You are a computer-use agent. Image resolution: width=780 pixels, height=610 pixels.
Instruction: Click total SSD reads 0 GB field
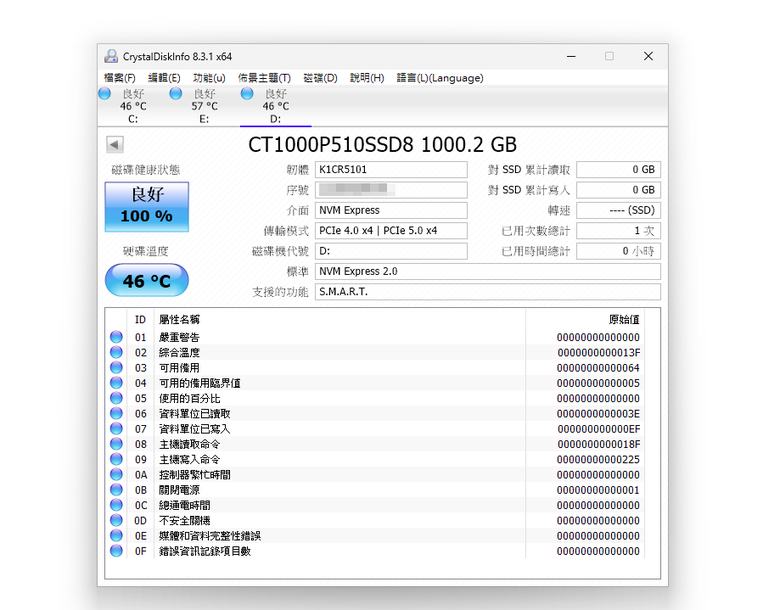pos(618,170)
